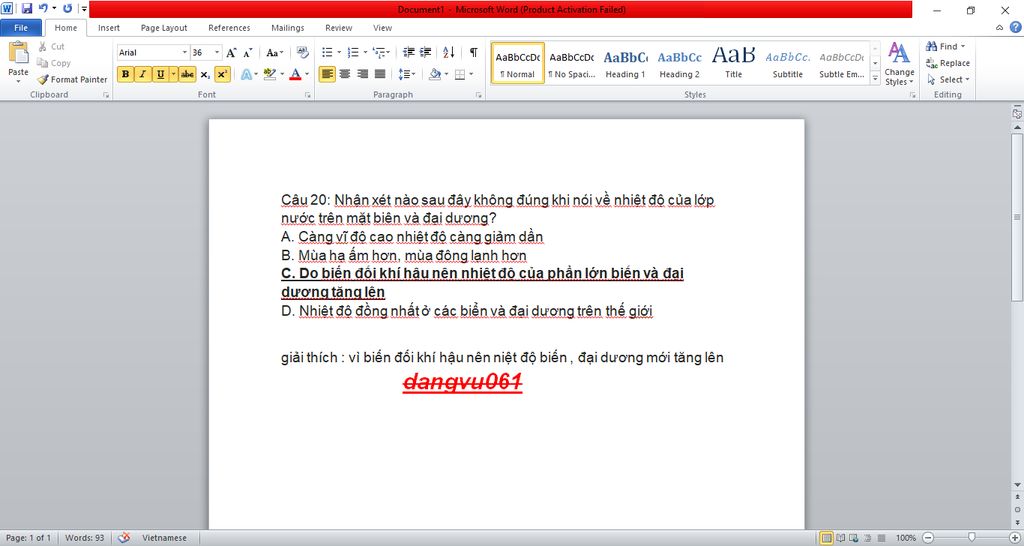Screen dimensions: 1024x546
Task: Apply the Heading 1 style
Action: point(625,63)
